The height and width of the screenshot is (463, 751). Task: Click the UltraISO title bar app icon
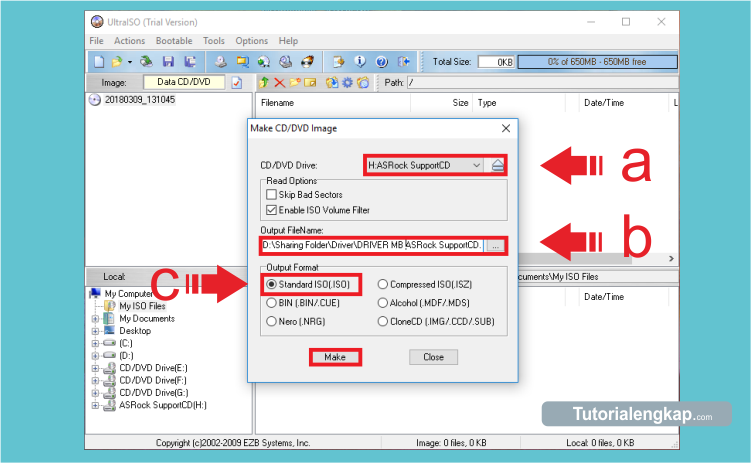[97, 22]
